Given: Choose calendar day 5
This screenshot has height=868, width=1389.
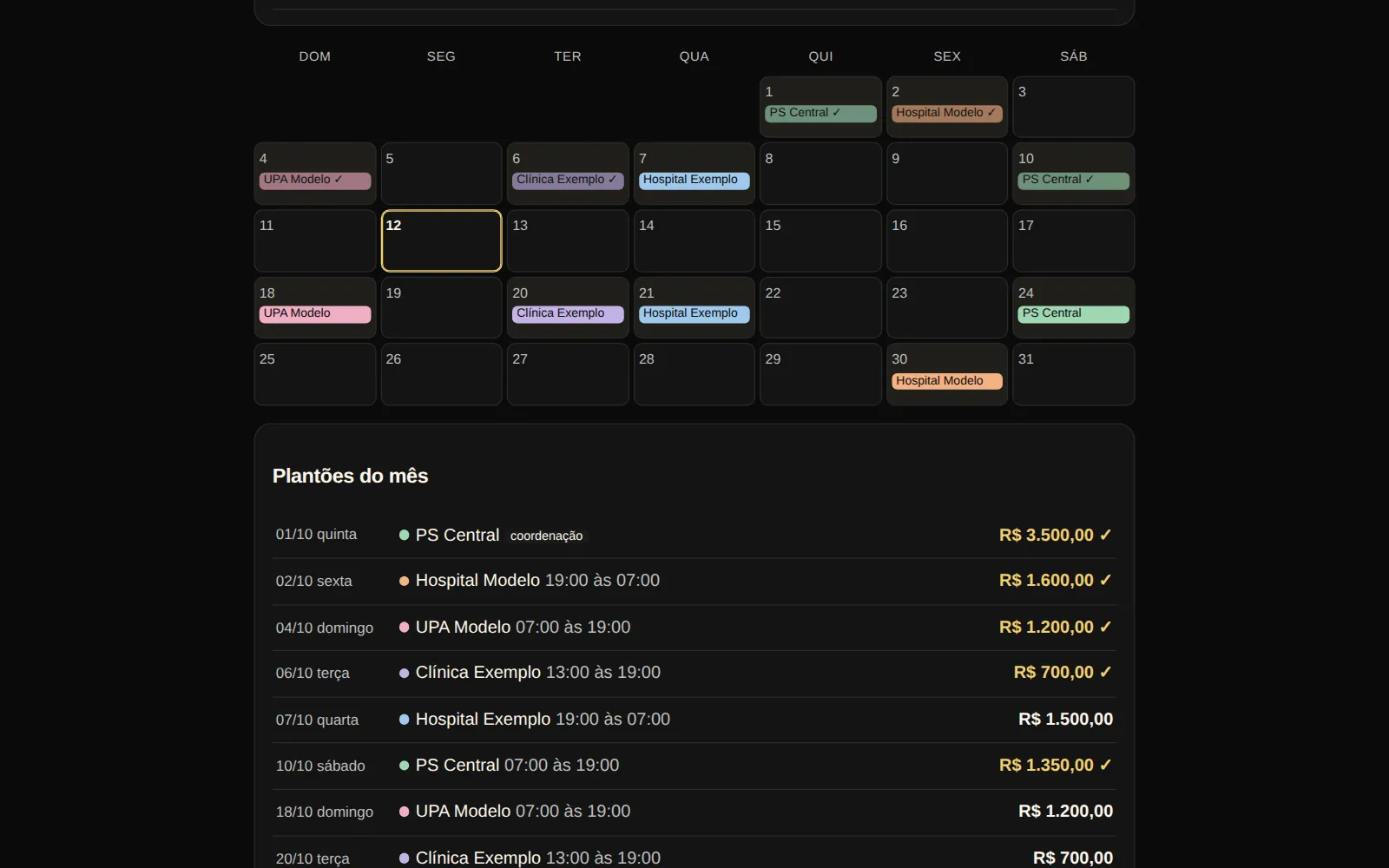Looking at the screenshot, I should click(x=441, y=174).
